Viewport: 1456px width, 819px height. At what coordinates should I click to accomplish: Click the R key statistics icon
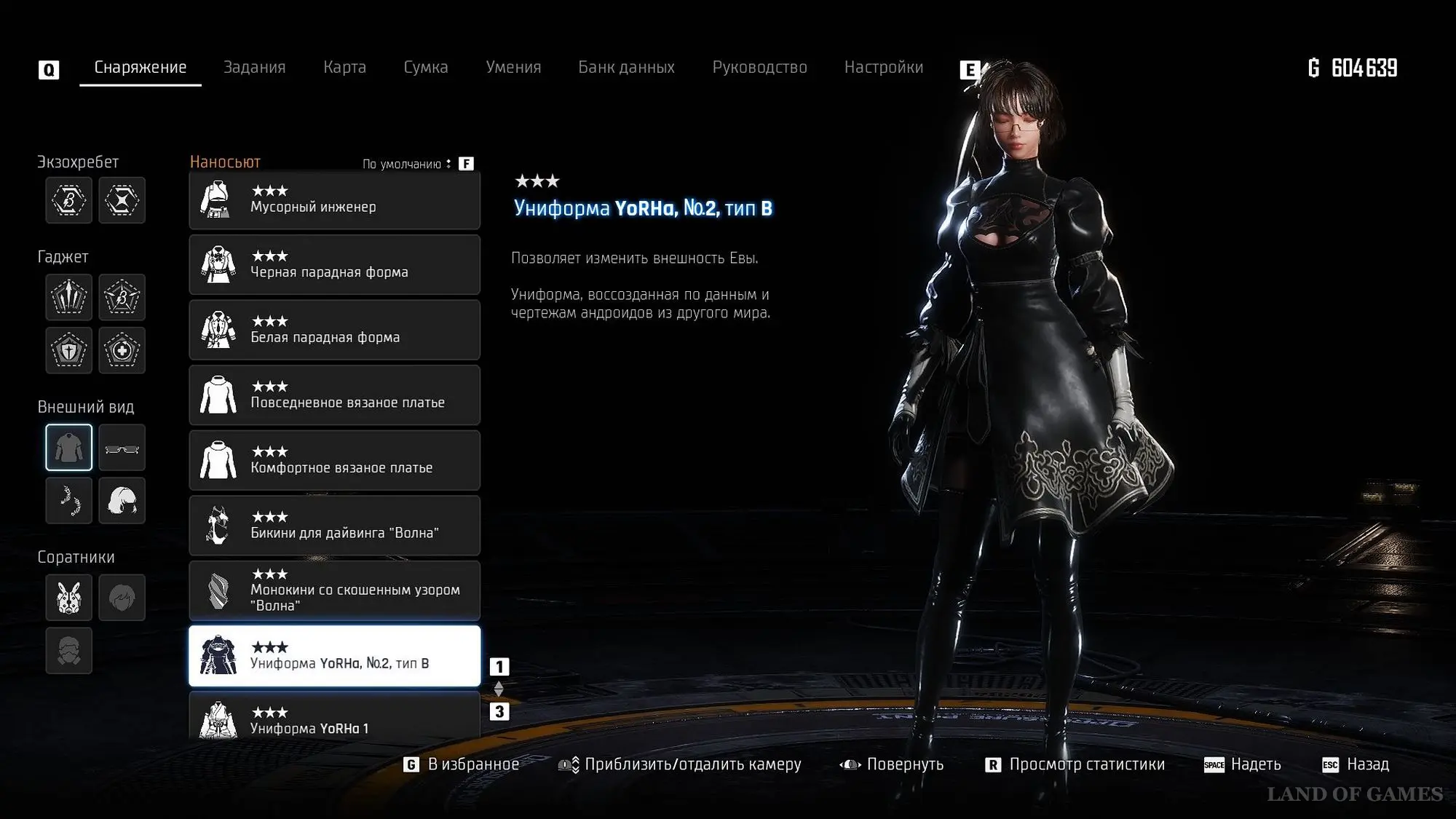coord(993,764)
